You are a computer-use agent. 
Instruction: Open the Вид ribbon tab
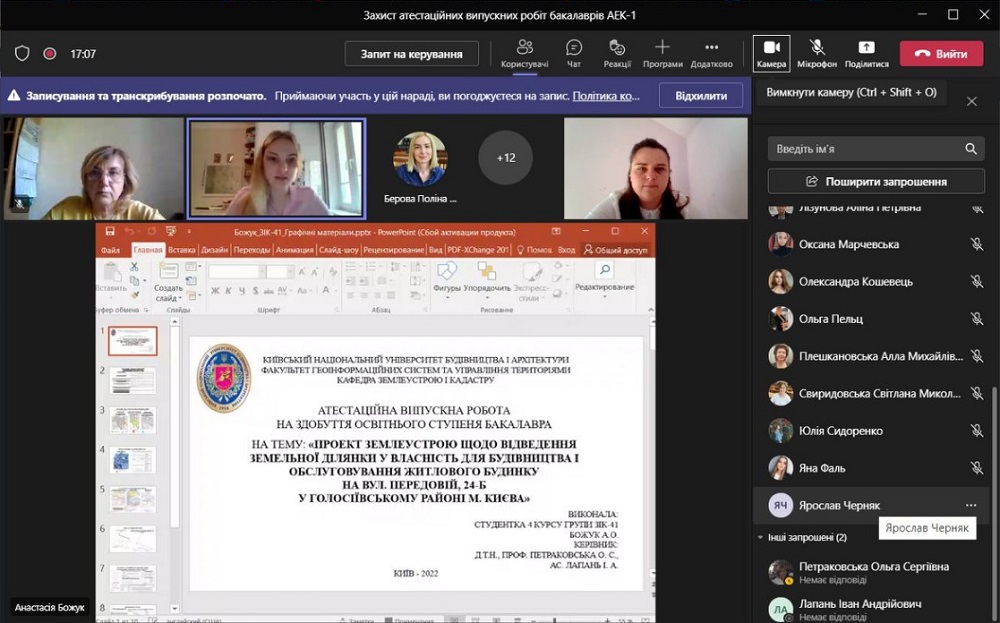point(436,250)
